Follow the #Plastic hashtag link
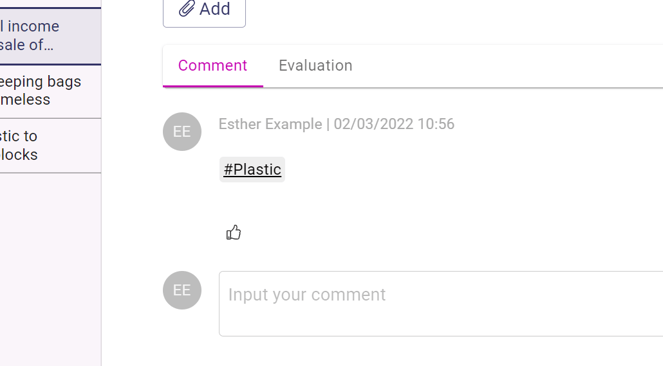 [x=252, y=169]
